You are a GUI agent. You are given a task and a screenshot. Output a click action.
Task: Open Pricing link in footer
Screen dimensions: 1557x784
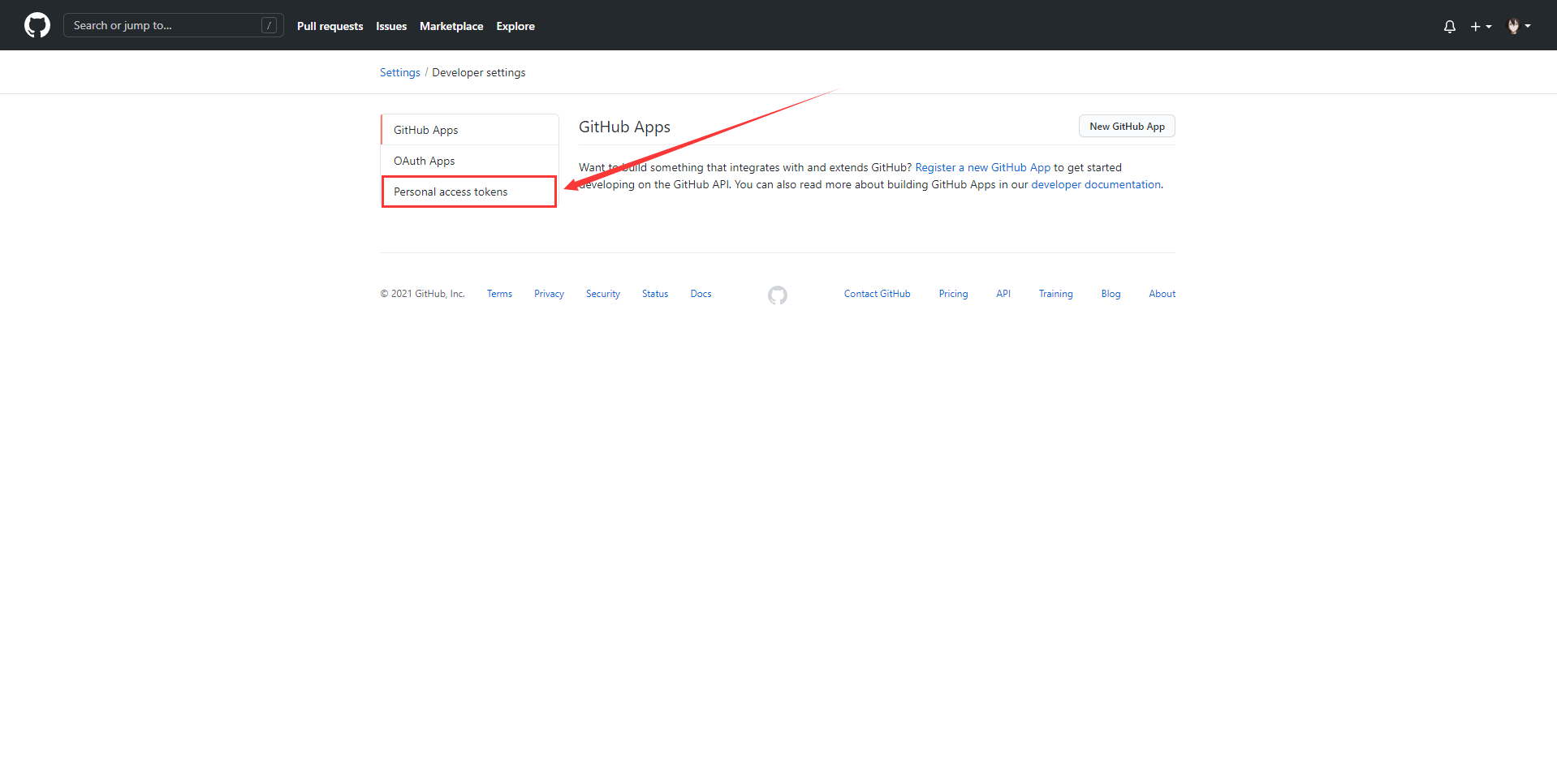click(x=953, y=294)
